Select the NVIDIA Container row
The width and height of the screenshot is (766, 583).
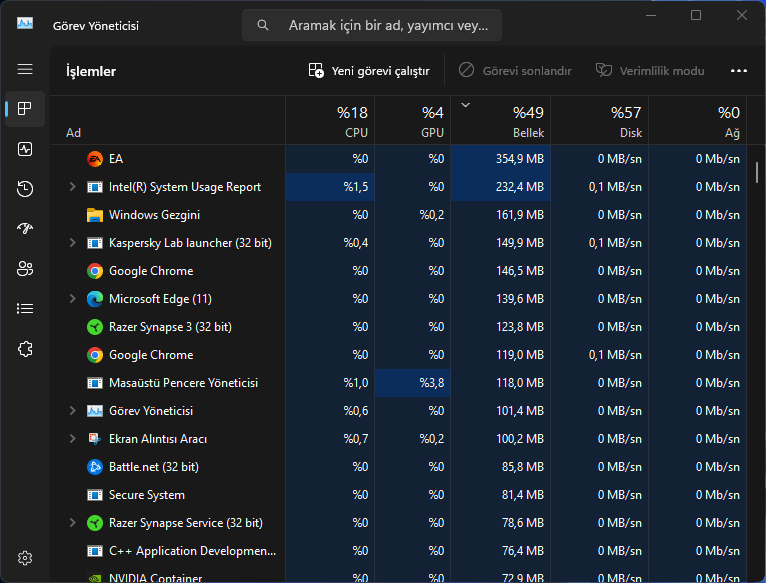398,574
